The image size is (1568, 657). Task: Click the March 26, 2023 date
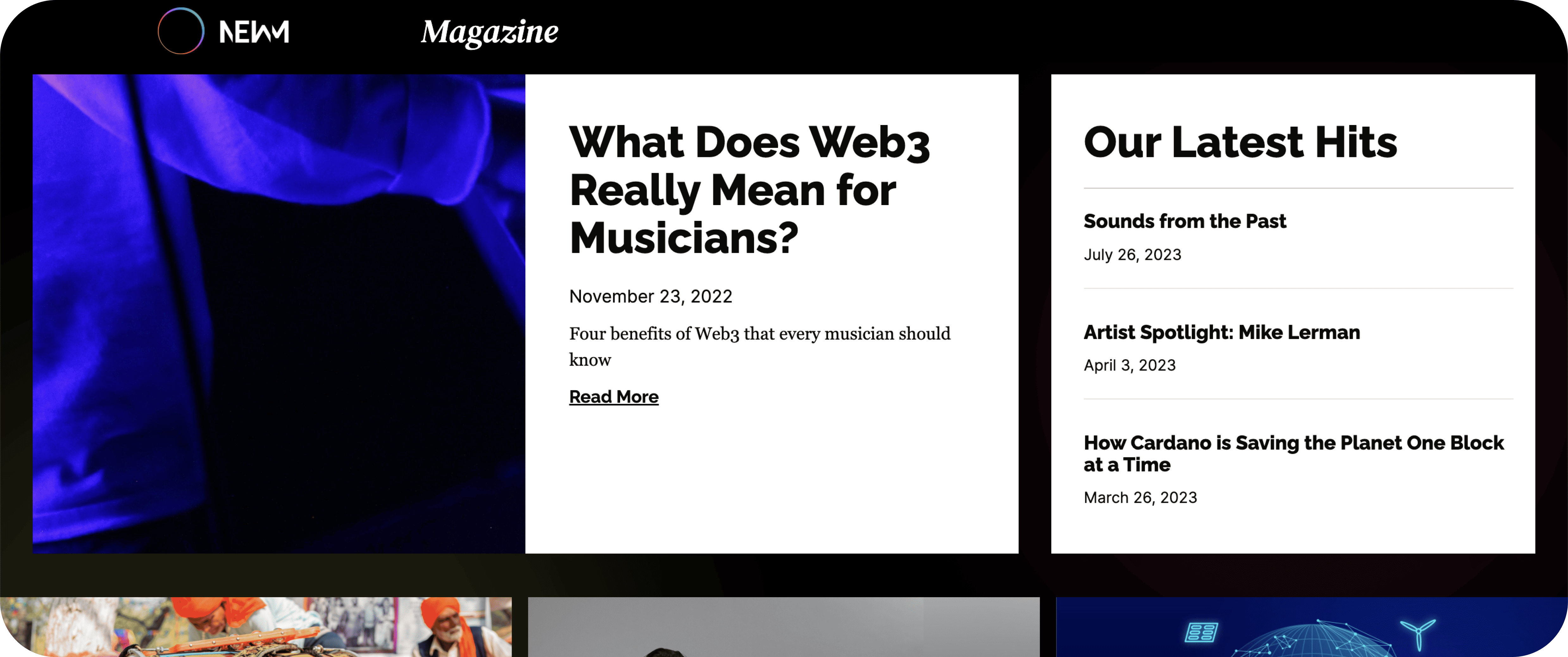(1140, 497)
